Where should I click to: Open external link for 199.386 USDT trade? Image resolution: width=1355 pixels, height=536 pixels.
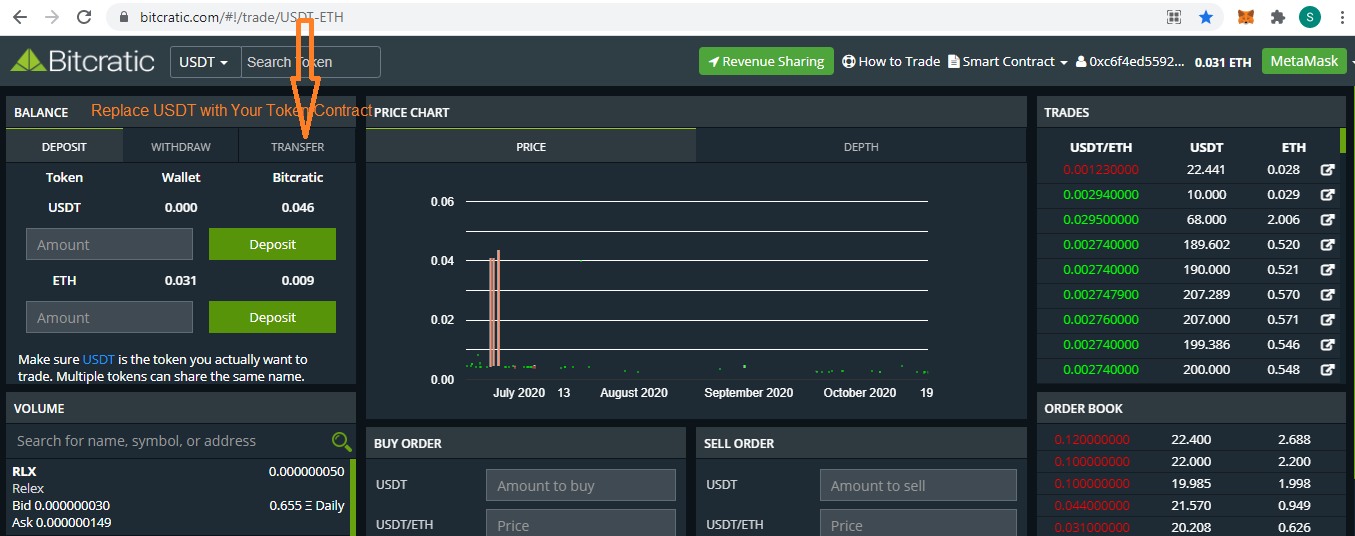(1327, 345)
